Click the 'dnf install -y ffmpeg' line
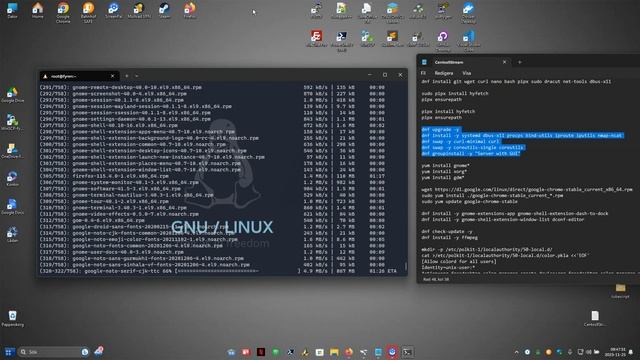This screenshot has height=360, width=640. [449, 237]
